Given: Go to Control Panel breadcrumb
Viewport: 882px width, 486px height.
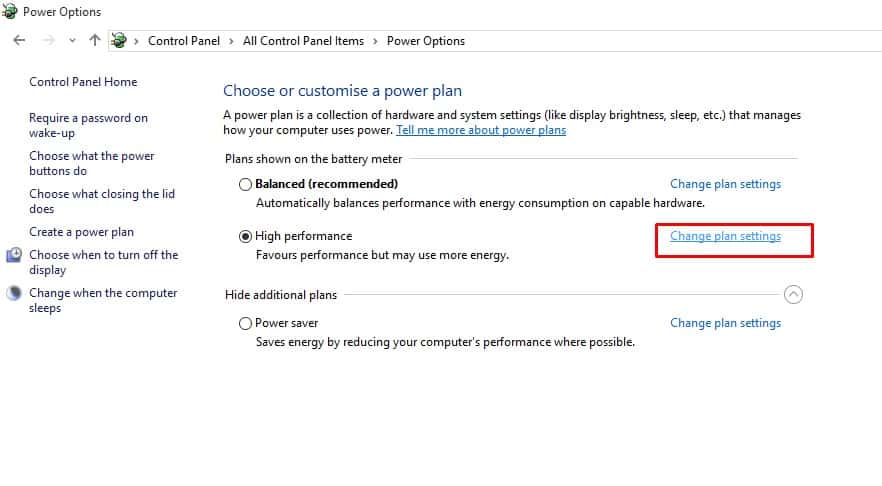Looking at the screenshot, I should pyautogui.click(x=184, y=41).
